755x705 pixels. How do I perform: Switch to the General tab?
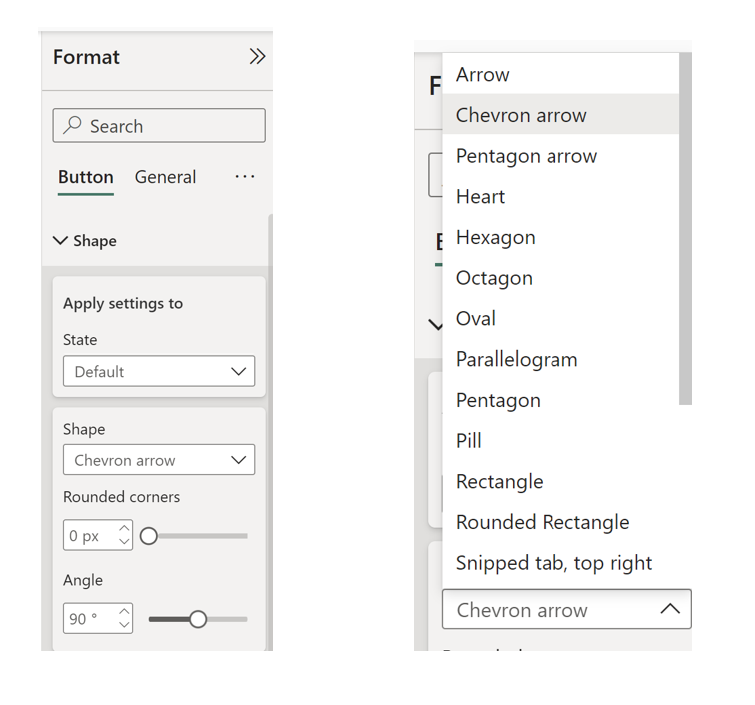click(x=165, y=177)
